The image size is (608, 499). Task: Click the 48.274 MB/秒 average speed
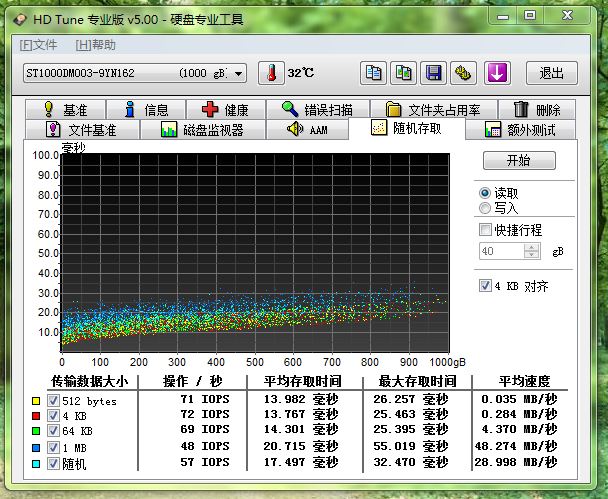(x=516, y=446)
